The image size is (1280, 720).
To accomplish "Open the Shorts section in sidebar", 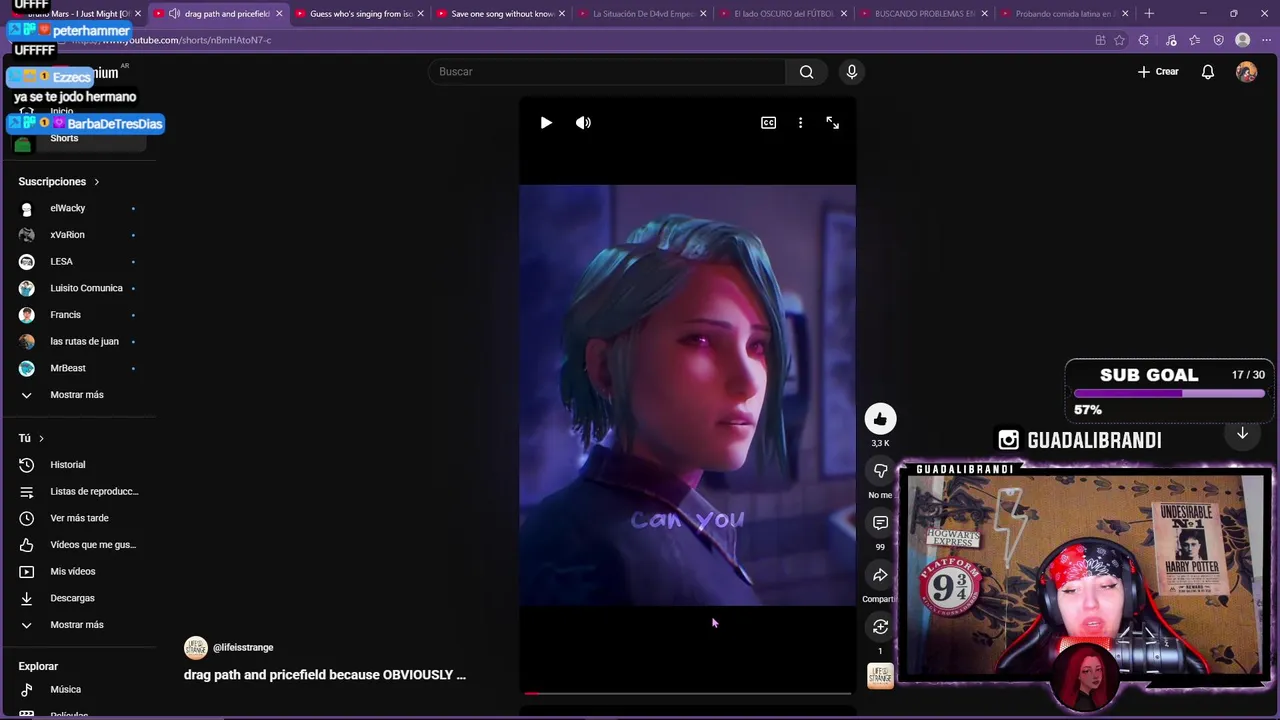I will (78, 138).
